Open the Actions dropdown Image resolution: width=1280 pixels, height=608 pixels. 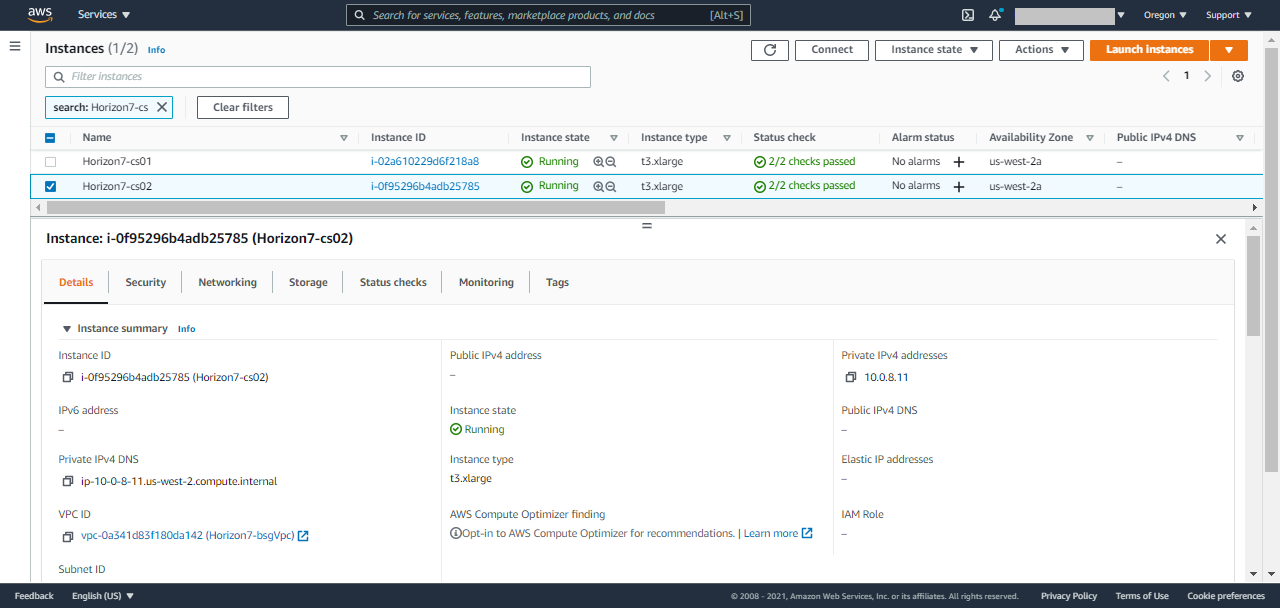pos(1040,50)
